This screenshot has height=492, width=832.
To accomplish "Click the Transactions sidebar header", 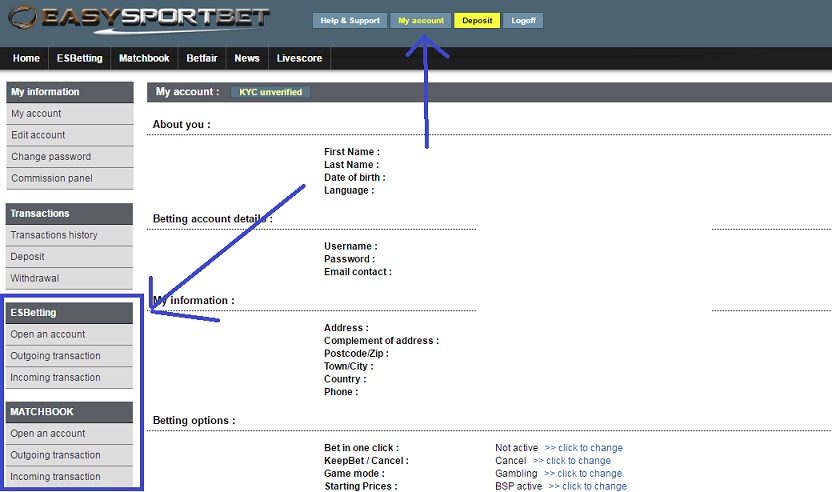I will [x=69, y=213].
